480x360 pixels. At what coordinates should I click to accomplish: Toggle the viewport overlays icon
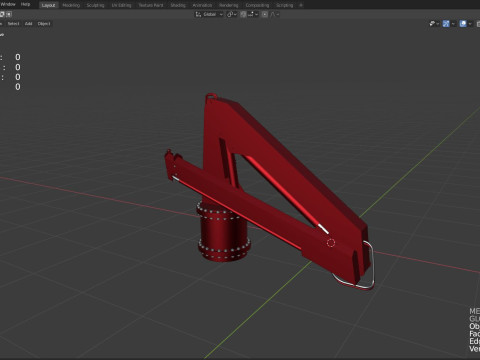click(463, 24)
